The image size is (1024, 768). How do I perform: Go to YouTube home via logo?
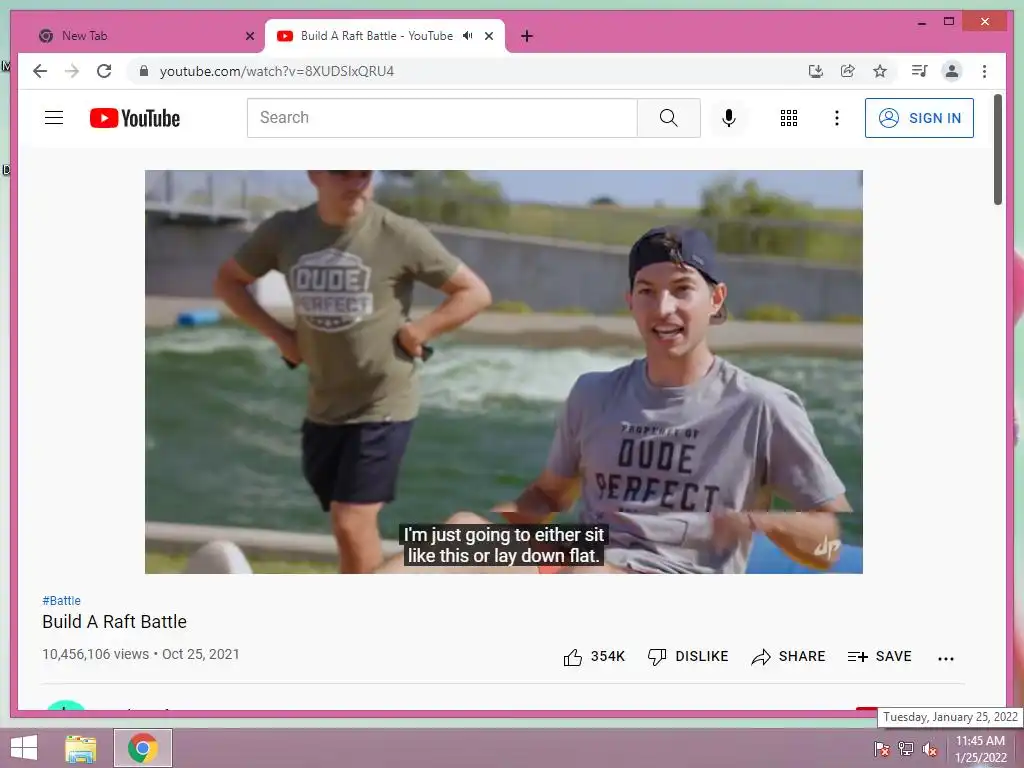[135, 118]
